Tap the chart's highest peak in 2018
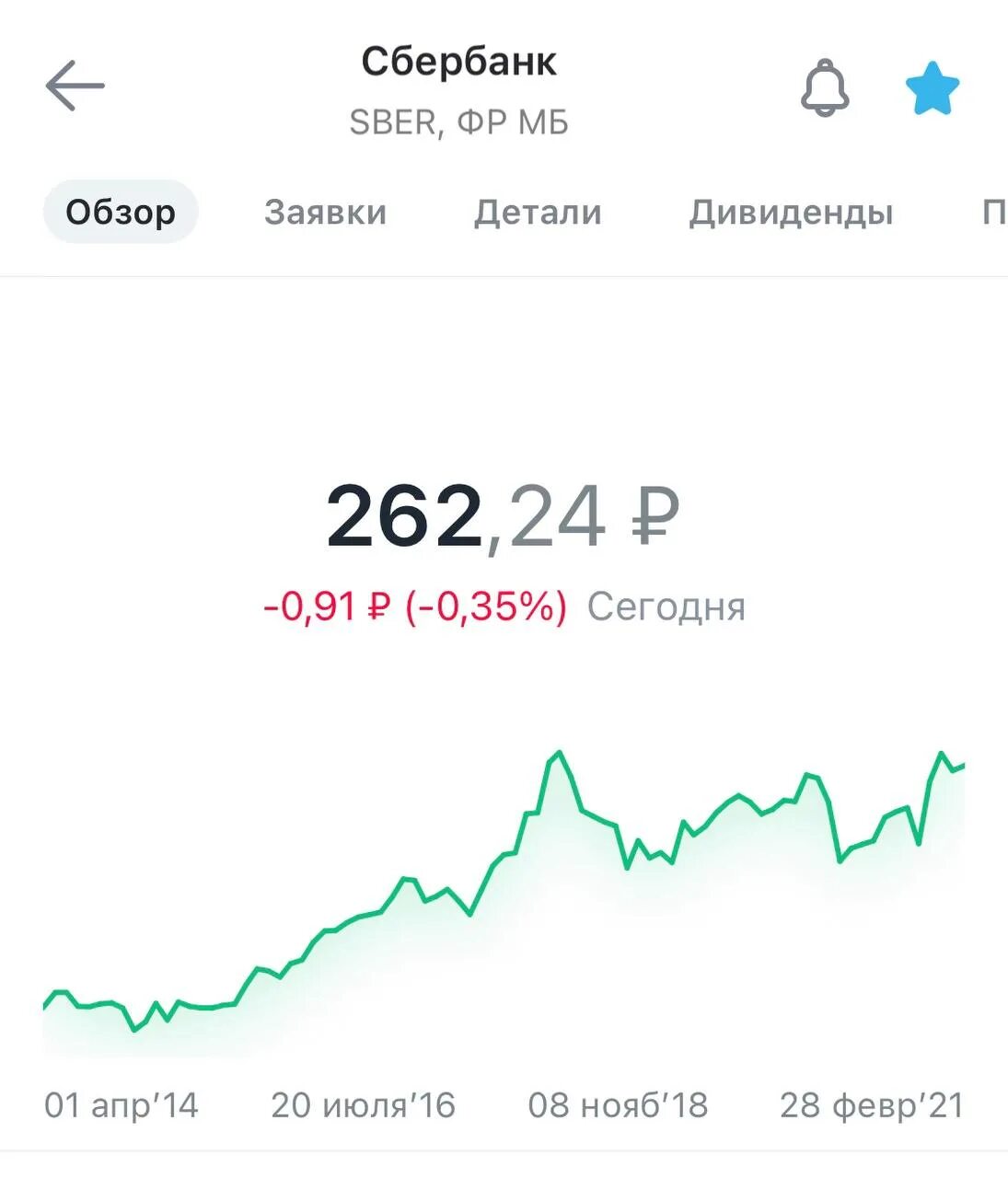This screenshot has width=1008, height=1178. 558,754
